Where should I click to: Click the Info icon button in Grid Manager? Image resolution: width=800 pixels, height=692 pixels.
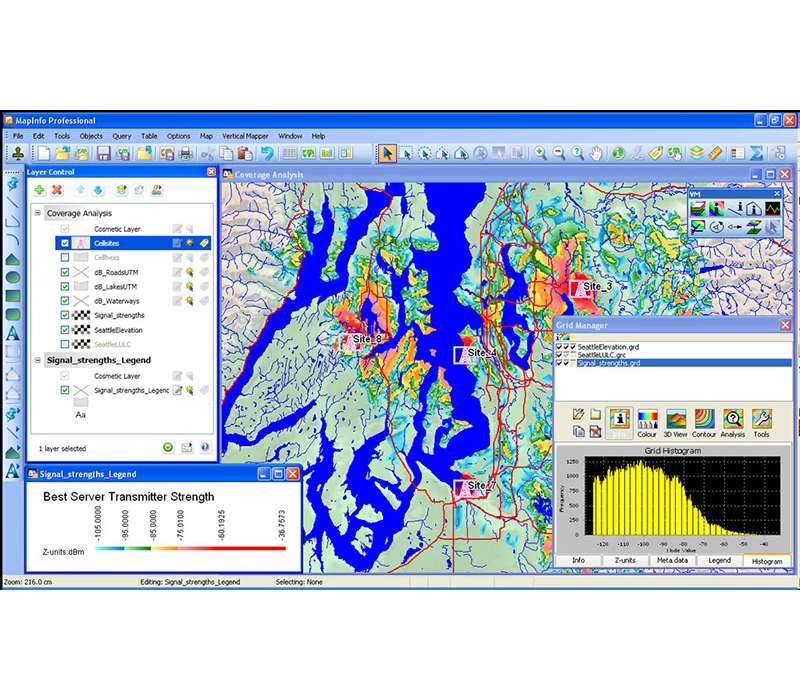coord(619,423)
